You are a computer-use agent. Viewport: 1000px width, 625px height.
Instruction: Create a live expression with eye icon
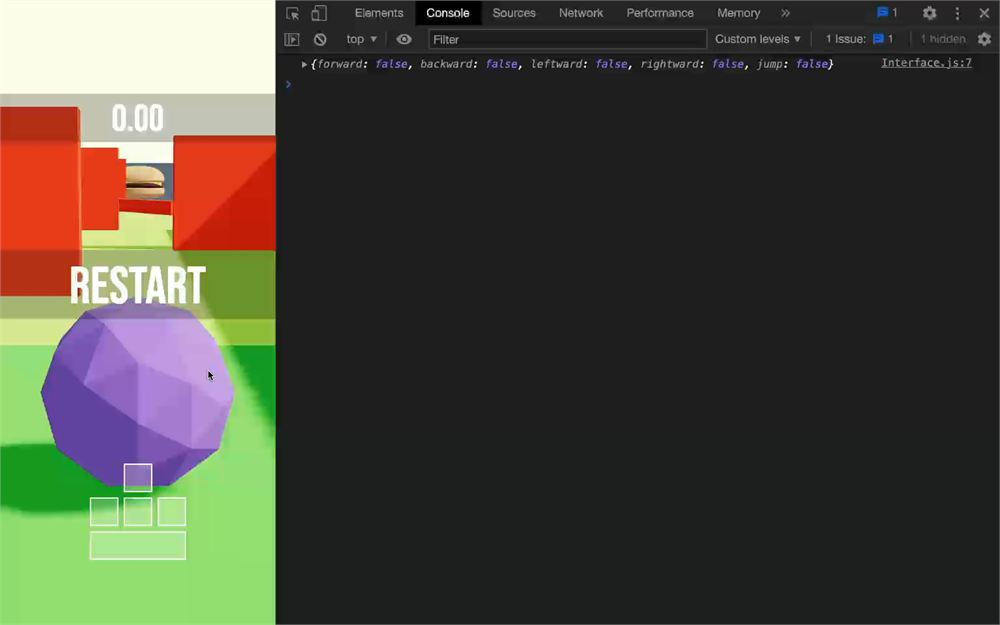point(404,40)
